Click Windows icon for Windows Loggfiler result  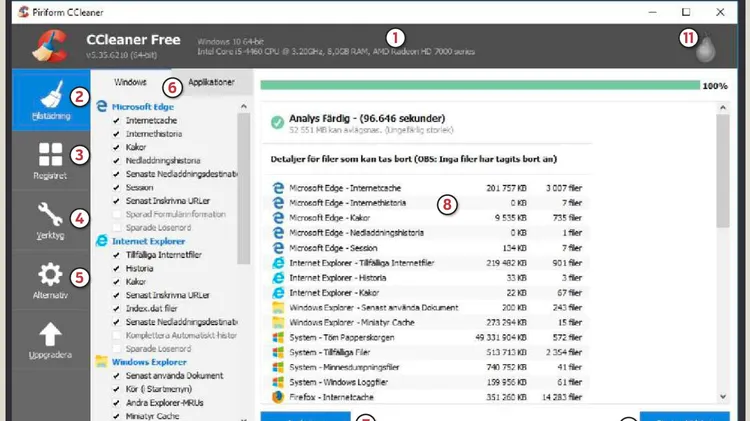pyautogui.click(x=278, y=382)
